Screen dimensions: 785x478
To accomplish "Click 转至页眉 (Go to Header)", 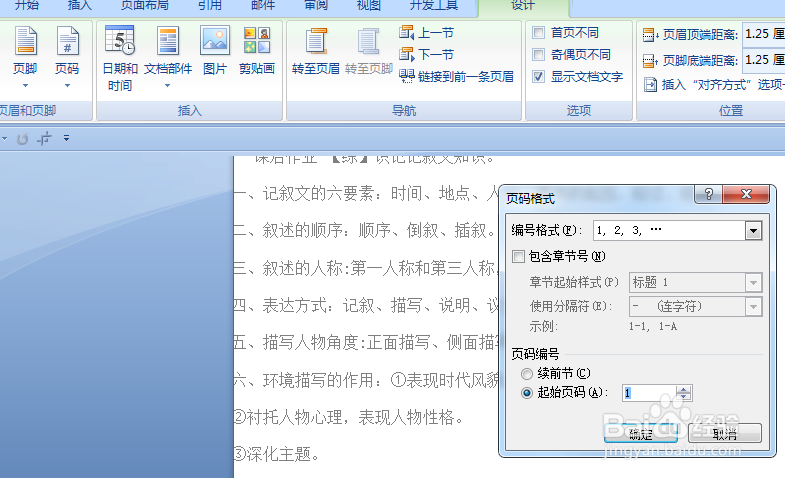I will pyautogui.click(x=316, y=51).
